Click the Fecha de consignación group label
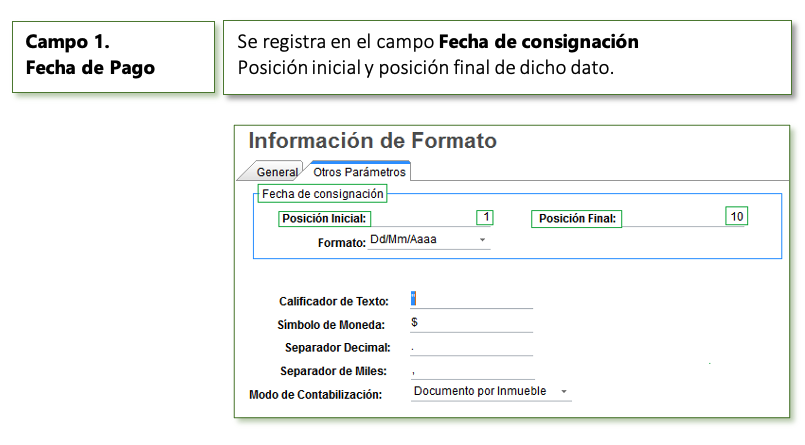This screenshot has width=805, height=445. click(x=322, y=193)
